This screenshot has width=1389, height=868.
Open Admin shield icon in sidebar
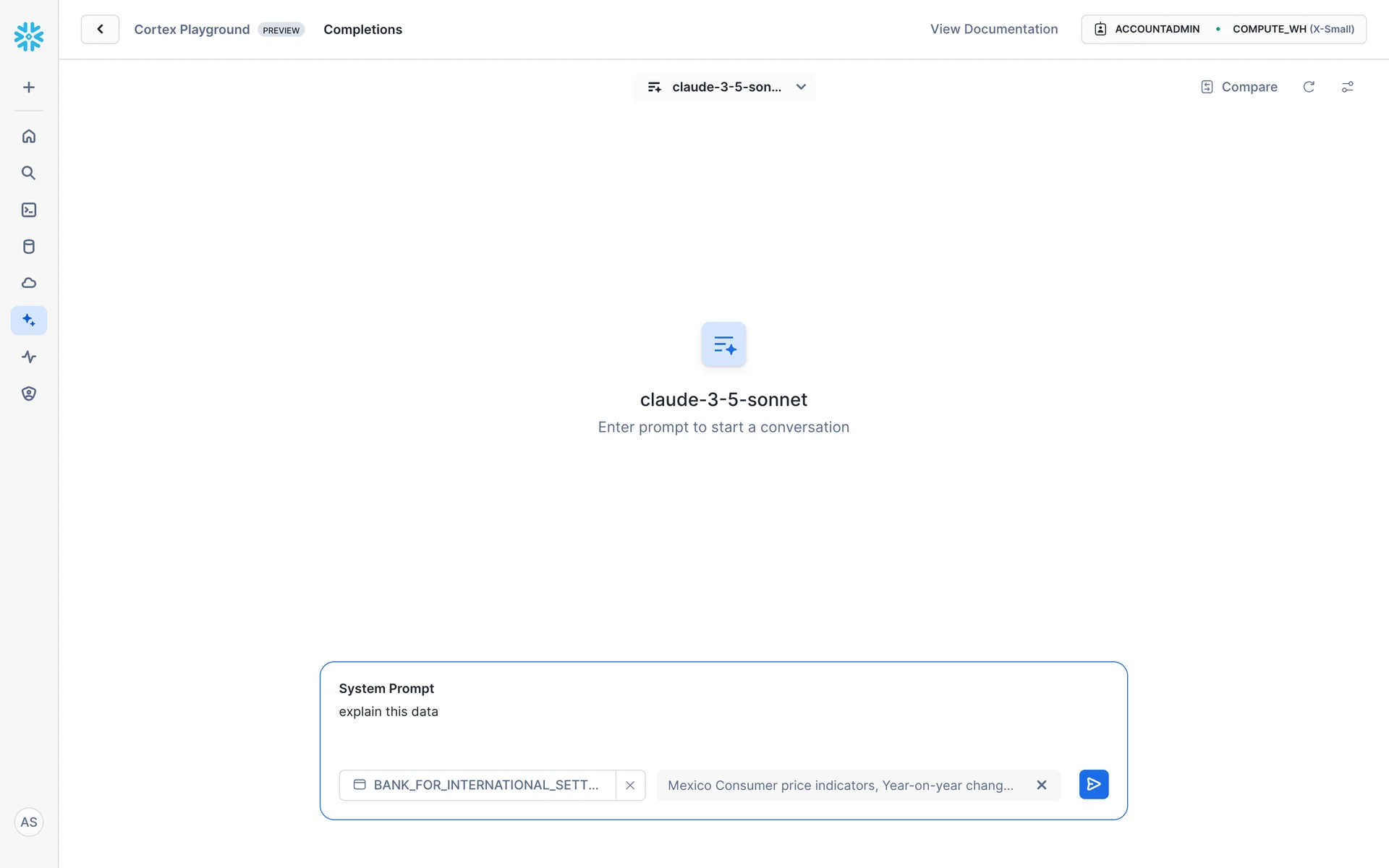click(x=29, y=393)
